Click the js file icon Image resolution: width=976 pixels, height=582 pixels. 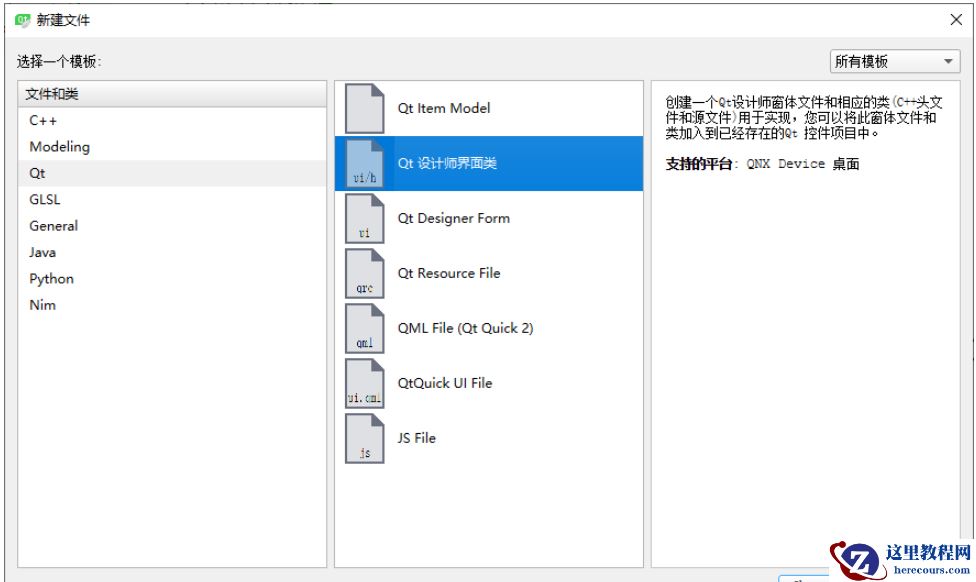point(365,438)
